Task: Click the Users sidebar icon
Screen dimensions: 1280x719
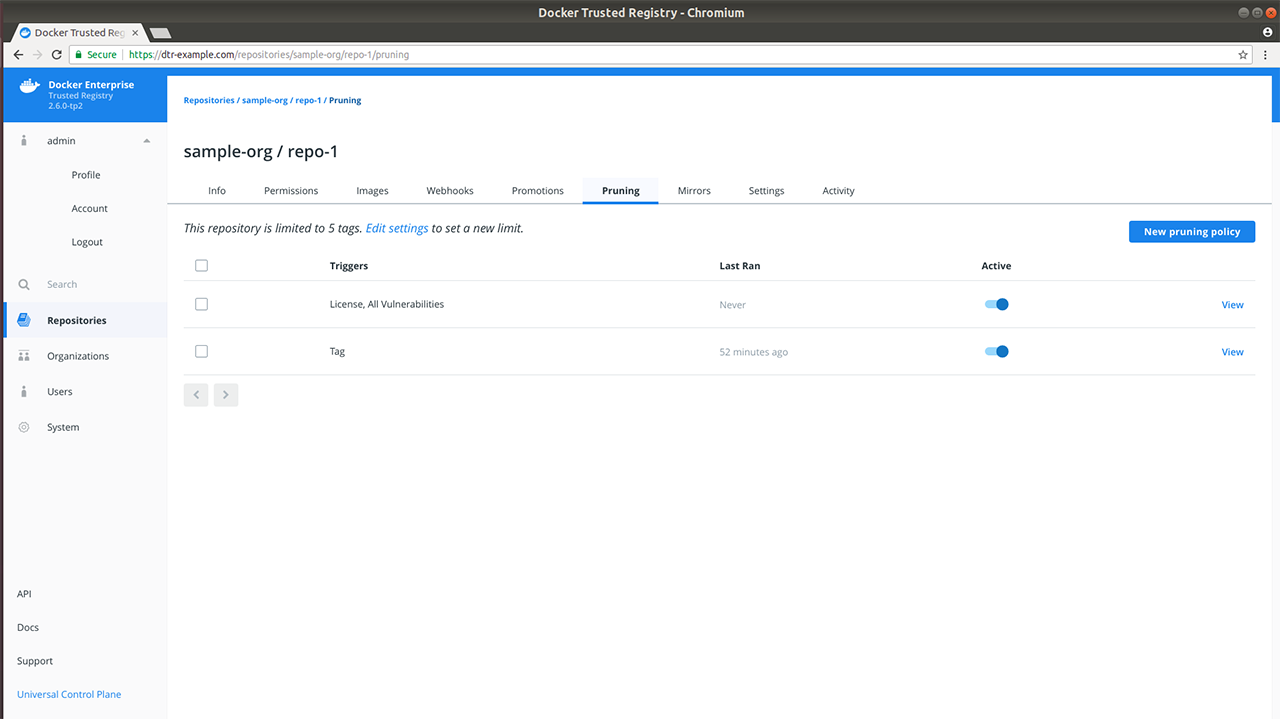Action: 24,392
